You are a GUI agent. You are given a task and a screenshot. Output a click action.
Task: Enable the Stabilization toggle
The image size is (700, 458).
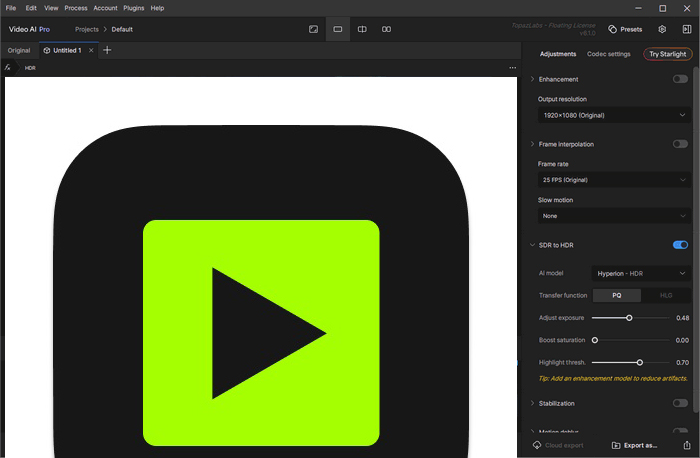coord(680,403)
